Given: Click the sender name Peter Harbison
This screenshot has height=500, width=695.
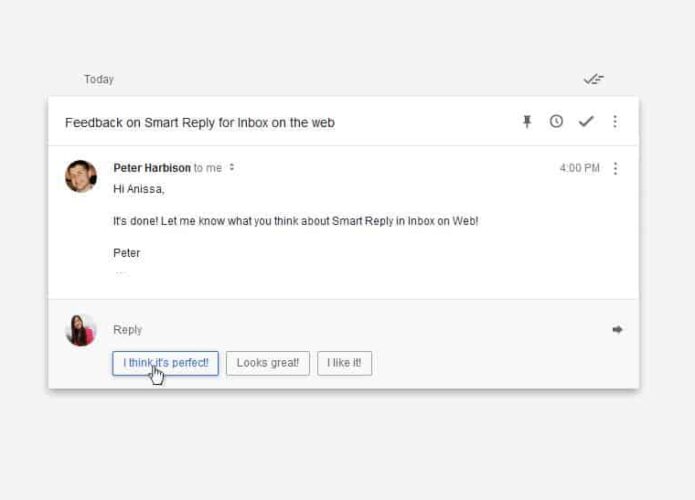Looking at the screenshot, I should (152, 168).
